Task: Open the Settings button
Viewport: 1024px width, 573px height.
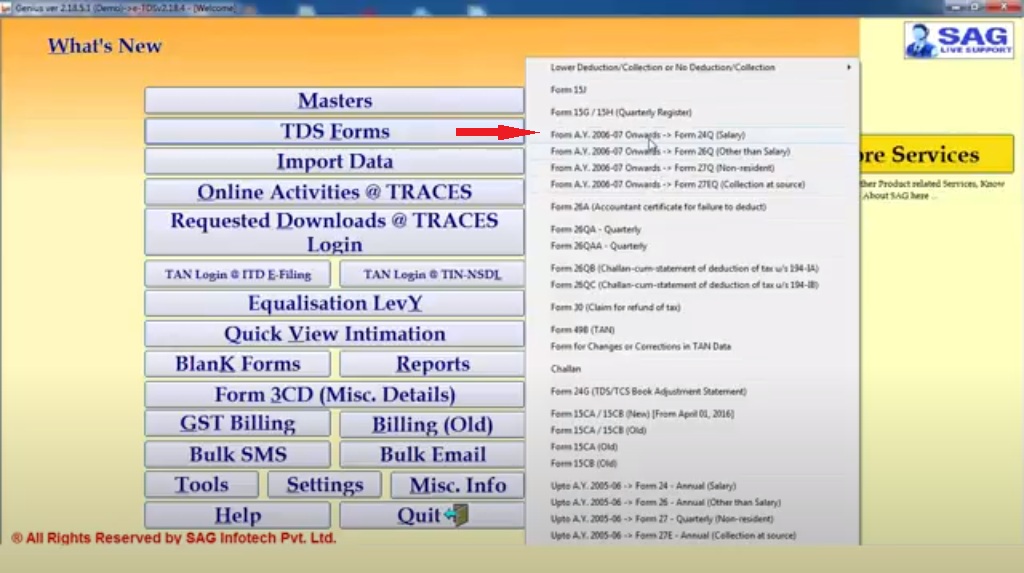Action: point(324,485)
